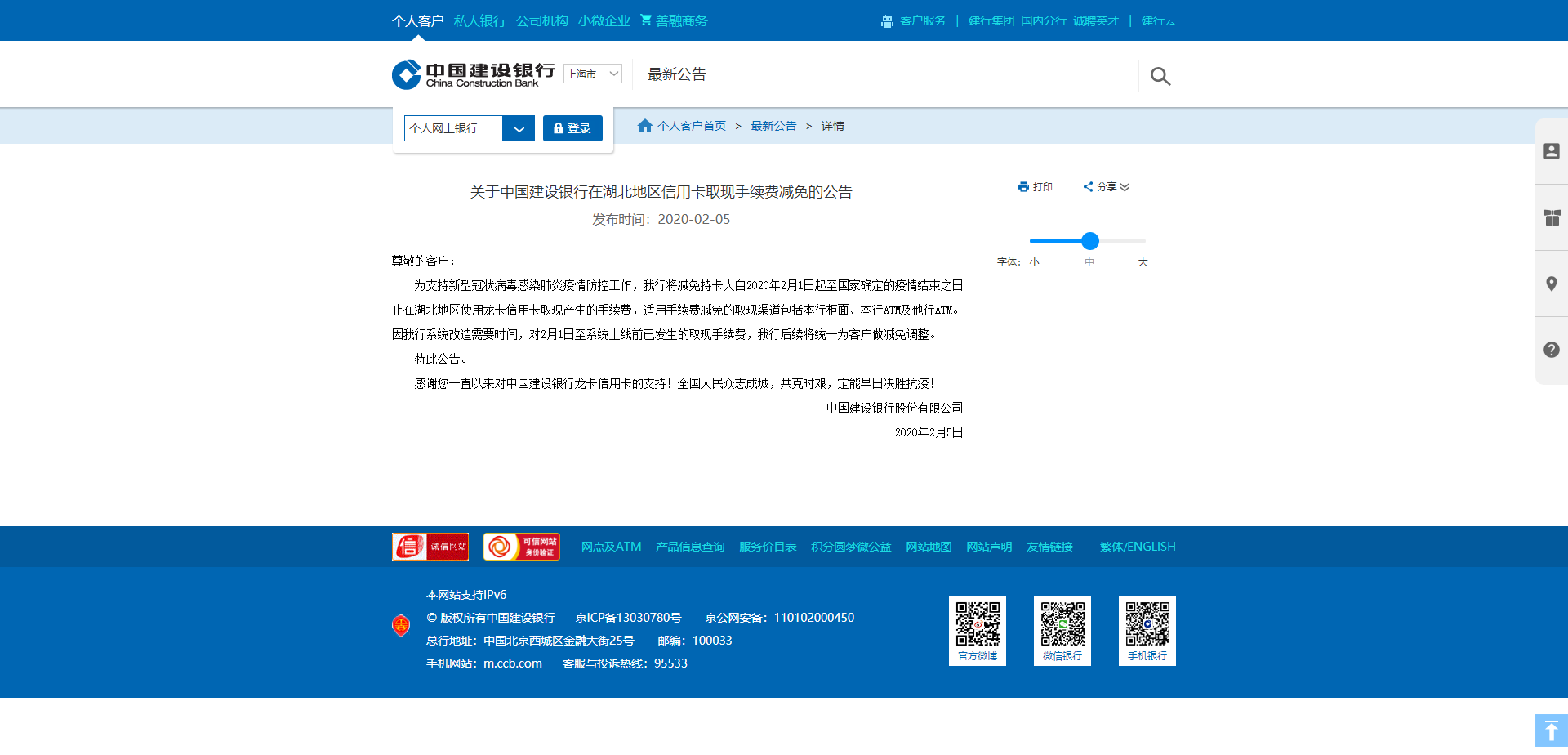
Task: Switch language via 繁体/ENGLISH
Action: (1138, 547)
